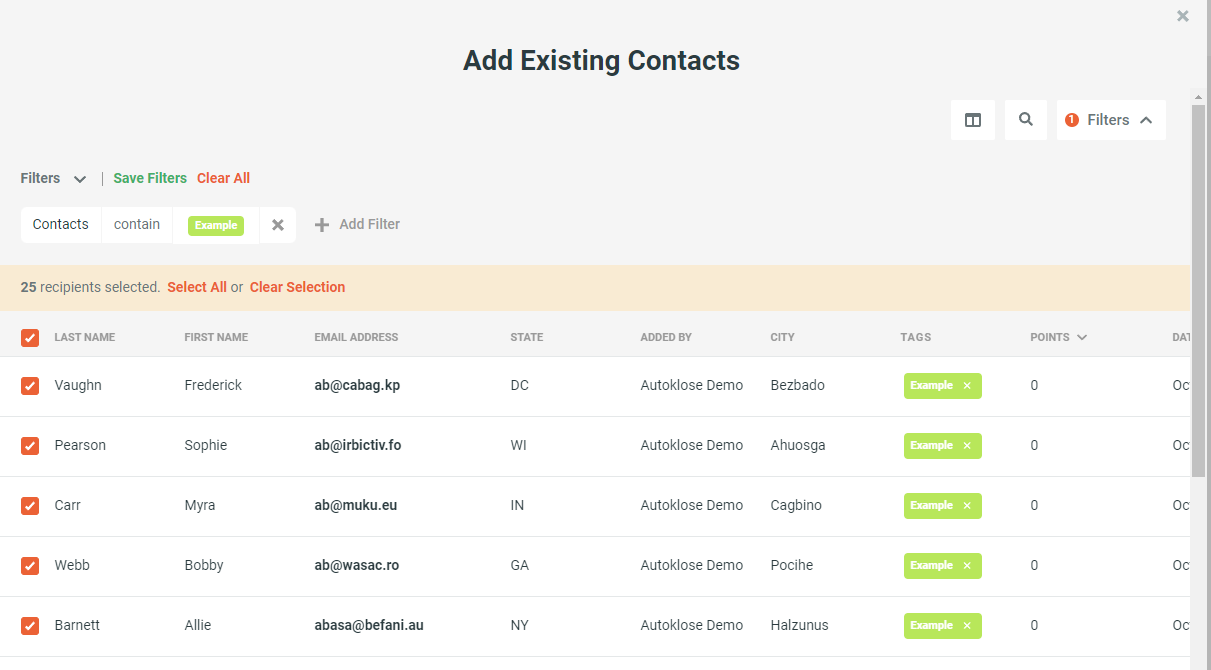
Task: Click Select All recipients link
Action: tap(197, 287)
